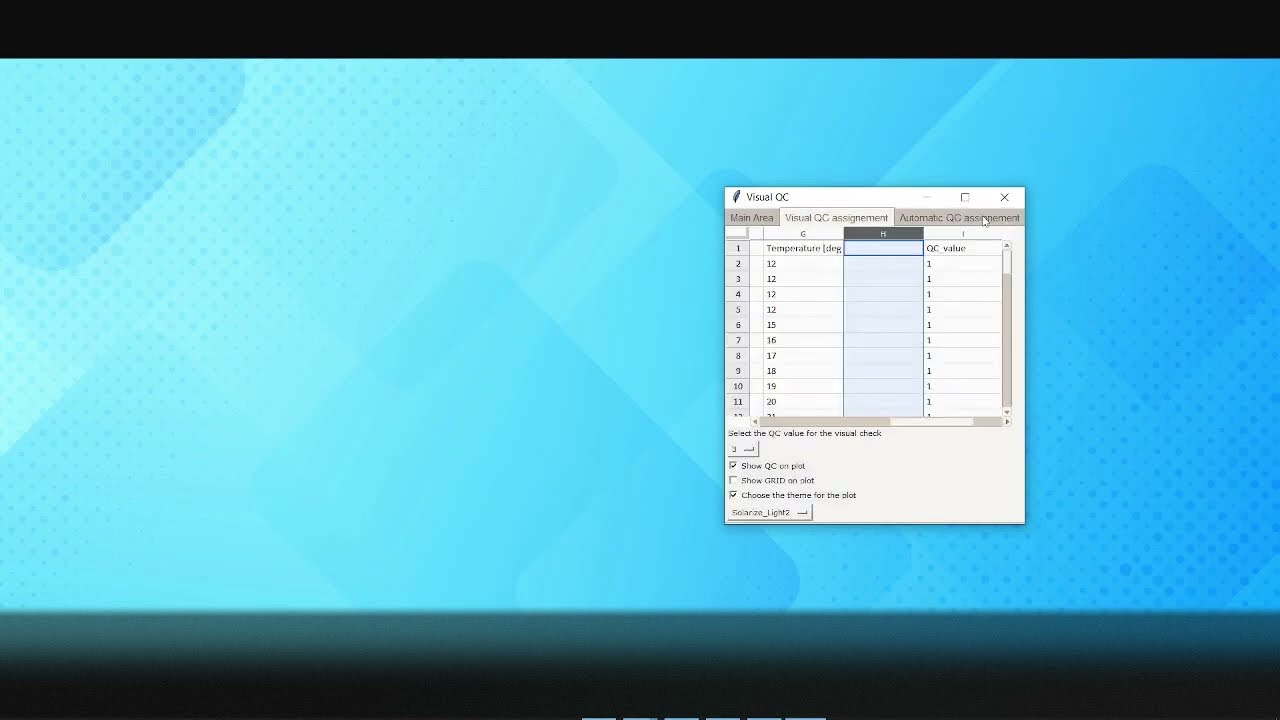
Task: Select row header 10
Action: pos(738,386)
